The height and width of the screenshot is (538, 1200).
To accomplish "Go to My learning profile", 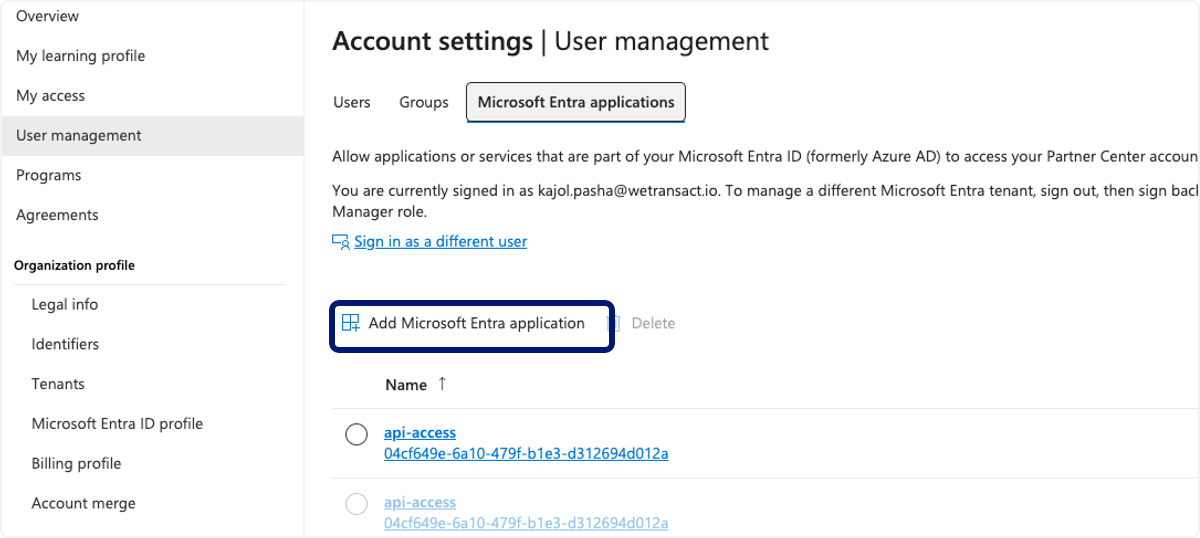I will pos(80,56).
